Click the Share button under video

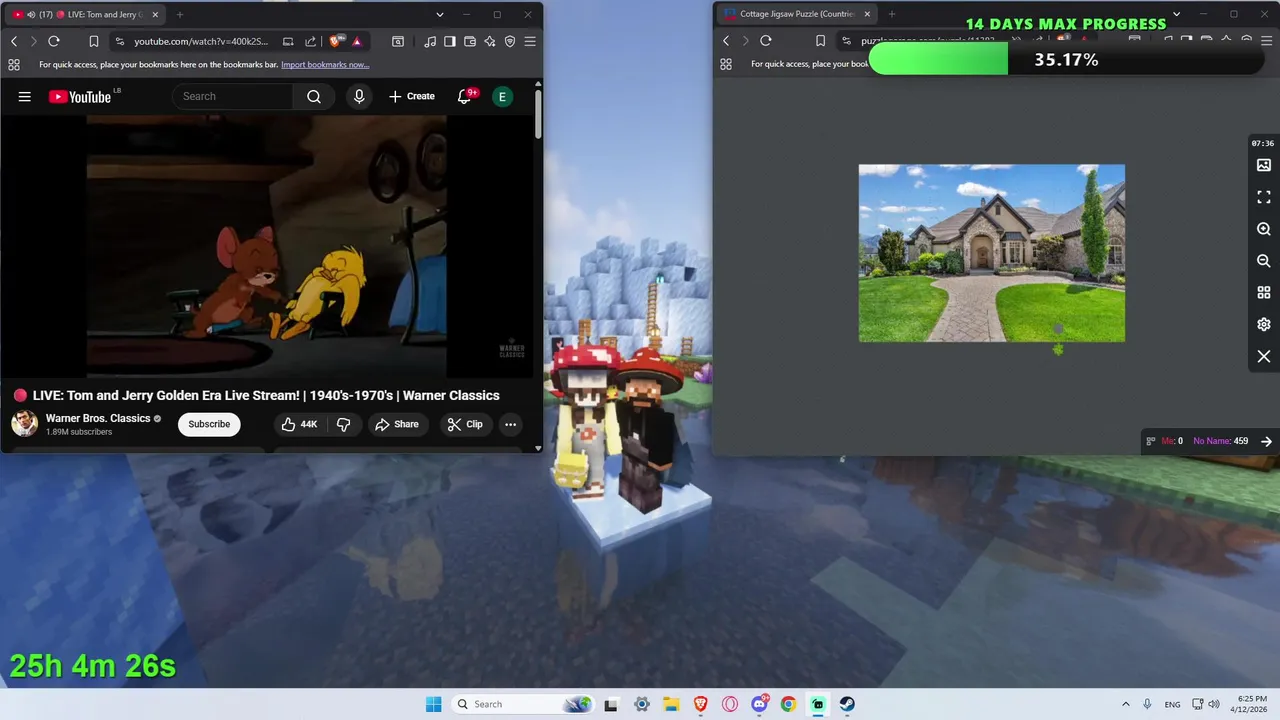click(397, 424)
